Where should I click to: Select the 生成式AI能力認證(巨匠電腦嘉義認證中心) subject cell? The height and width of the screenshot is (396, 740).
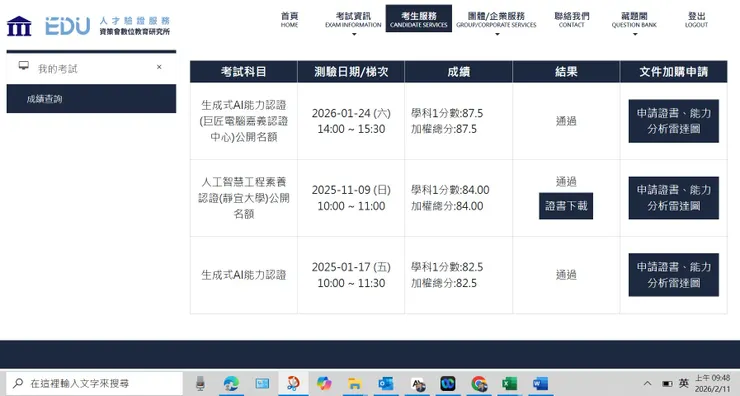[x=244, y=121]
